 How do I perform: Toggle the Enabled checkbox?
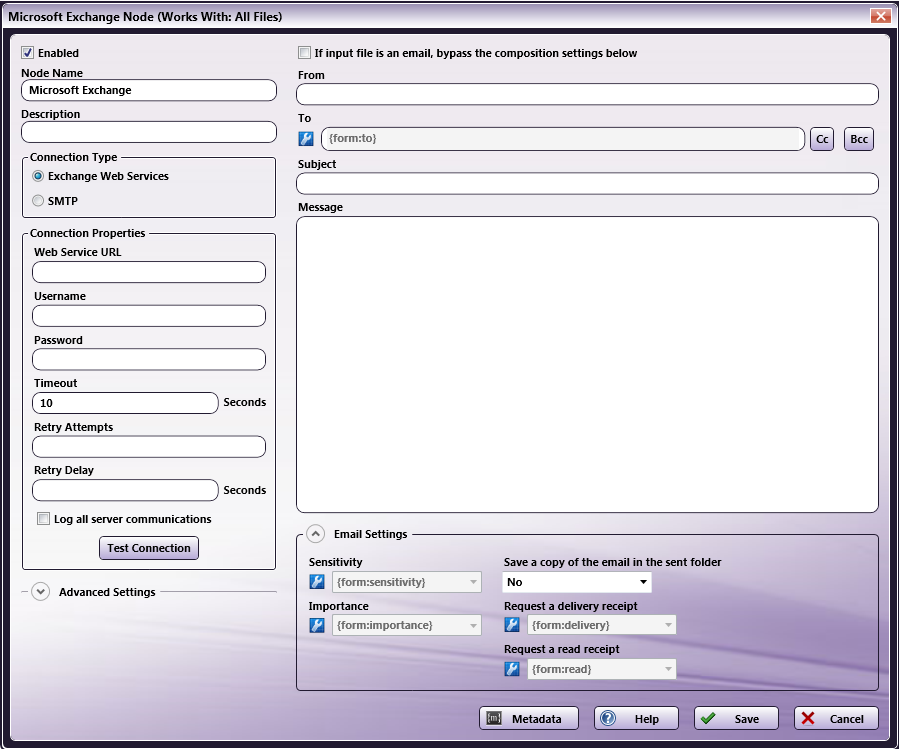point(28,53)
